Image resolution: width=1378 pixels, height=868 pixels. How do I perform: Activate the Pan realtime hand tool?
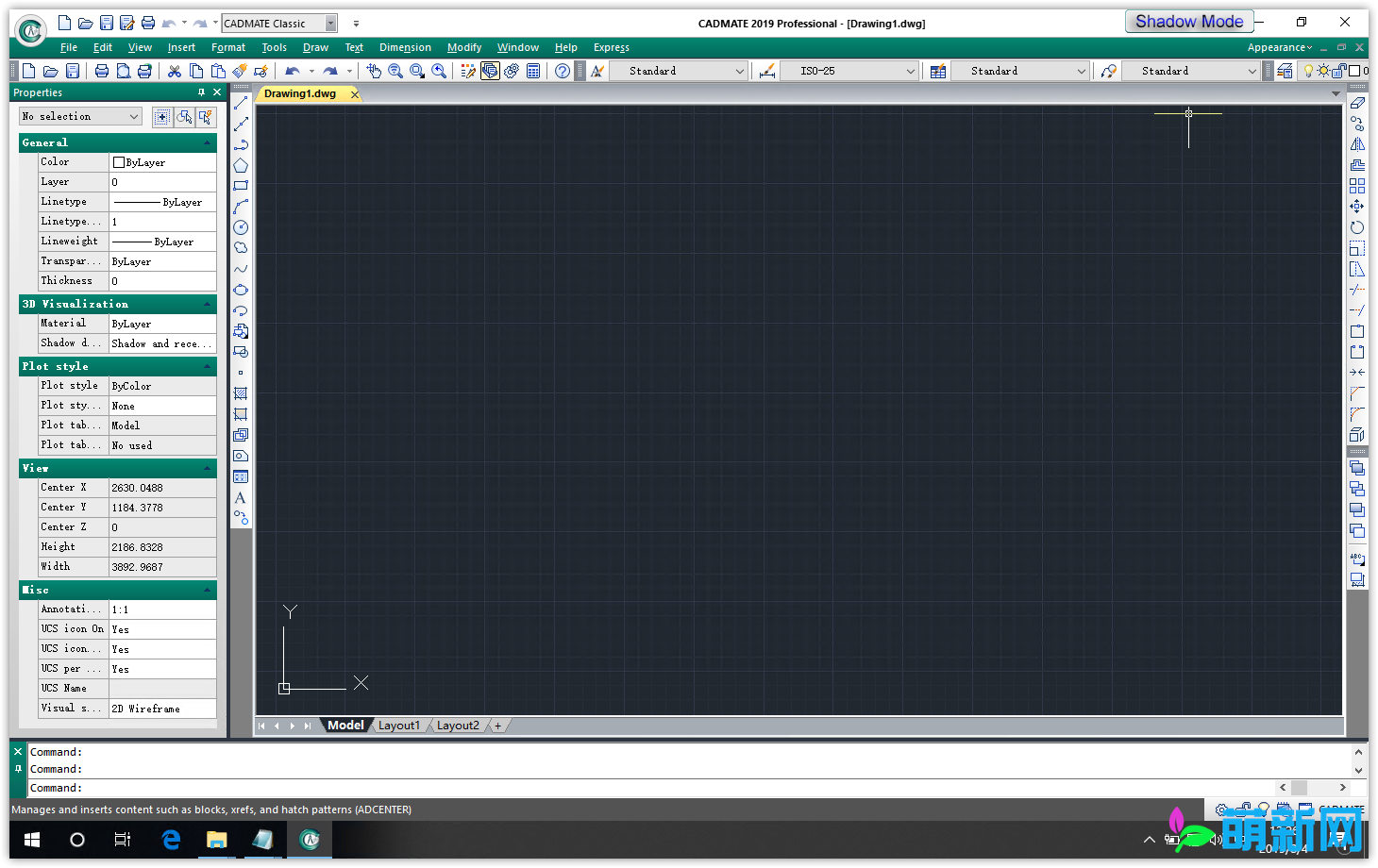(374, 71)
